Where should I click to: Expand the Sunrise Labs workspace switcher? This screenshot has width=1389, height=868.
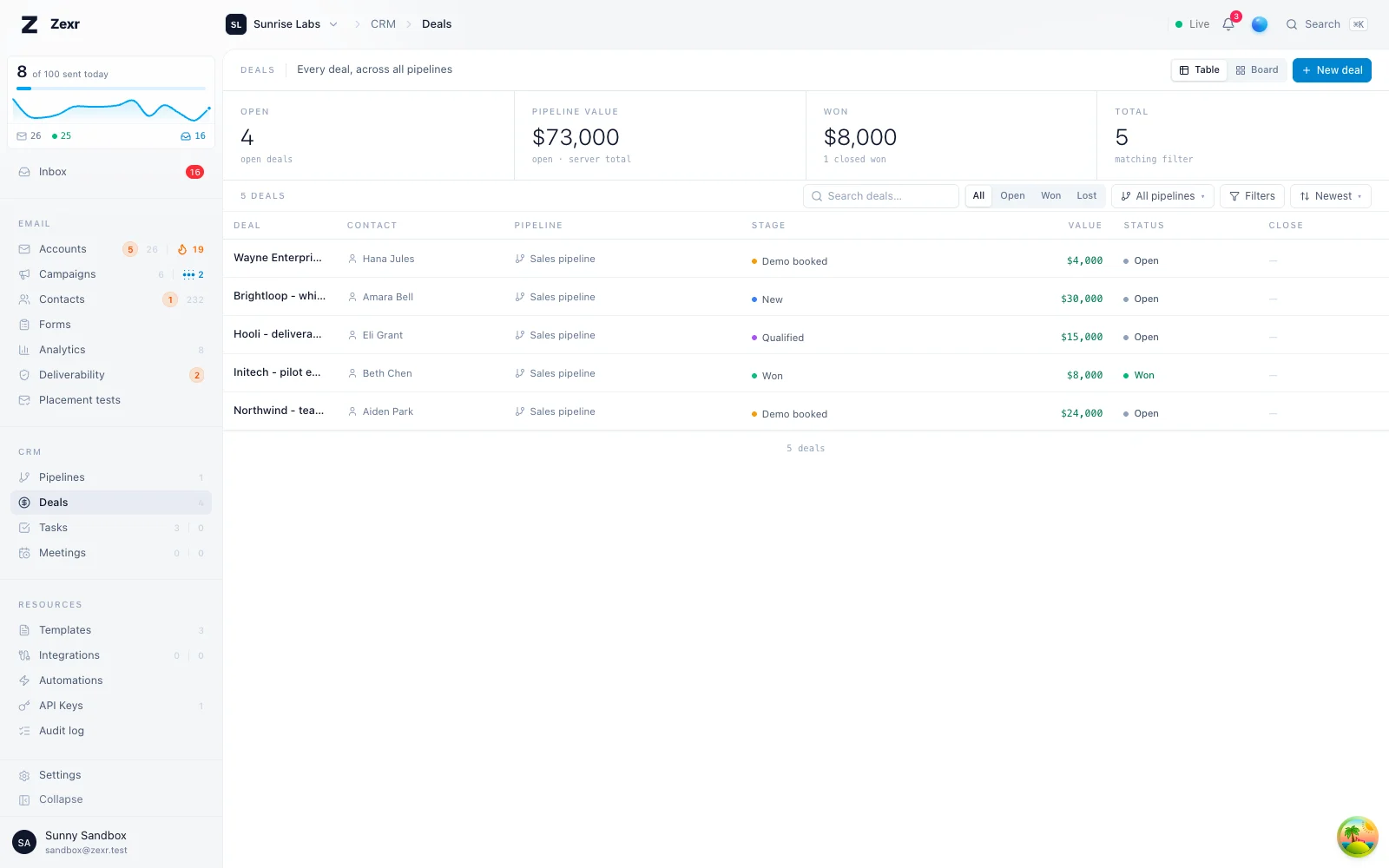[x=282, y=24]
